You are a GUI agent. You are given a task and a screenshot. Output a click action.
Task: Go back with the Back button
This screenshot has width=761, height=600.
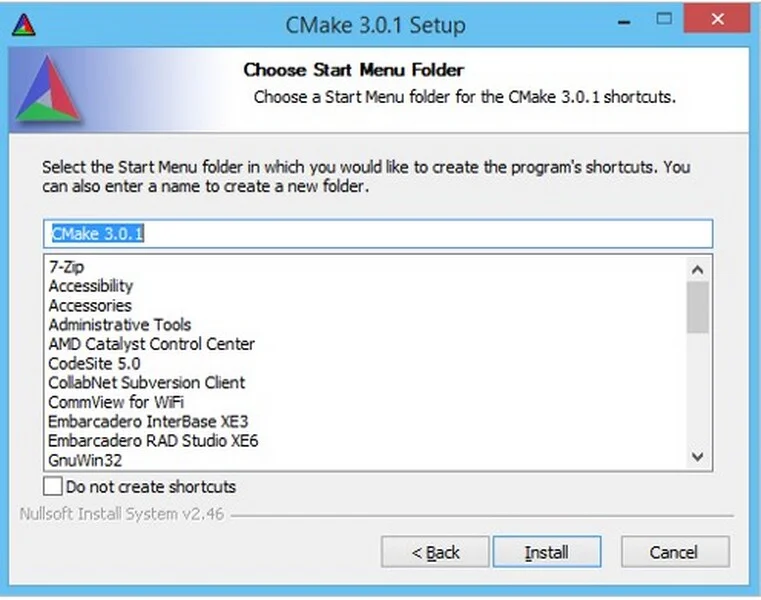click(x=435, y=552)
